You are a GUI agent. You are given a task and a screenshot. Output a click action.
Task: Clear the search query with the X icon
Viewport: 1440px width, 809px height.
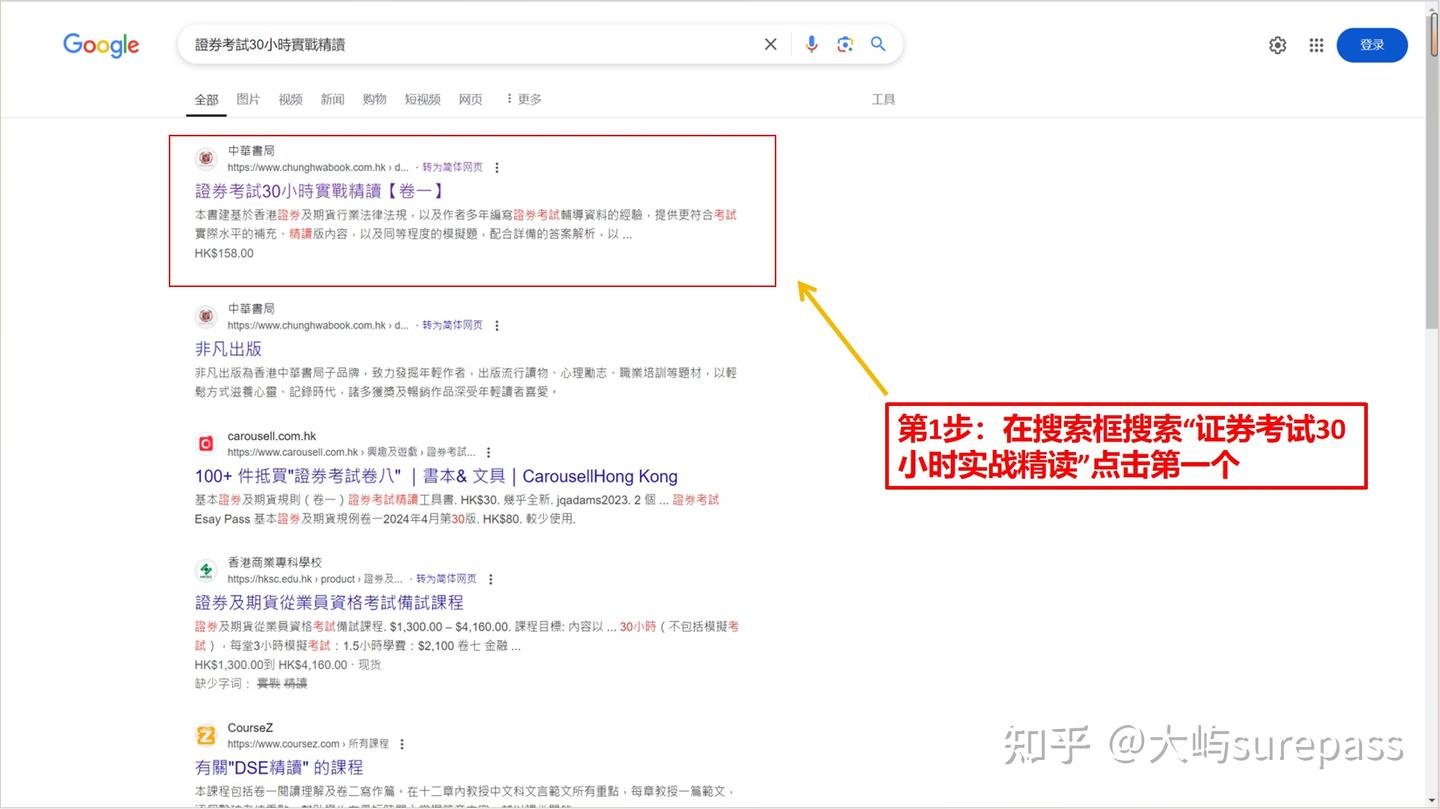click(770, 44)
